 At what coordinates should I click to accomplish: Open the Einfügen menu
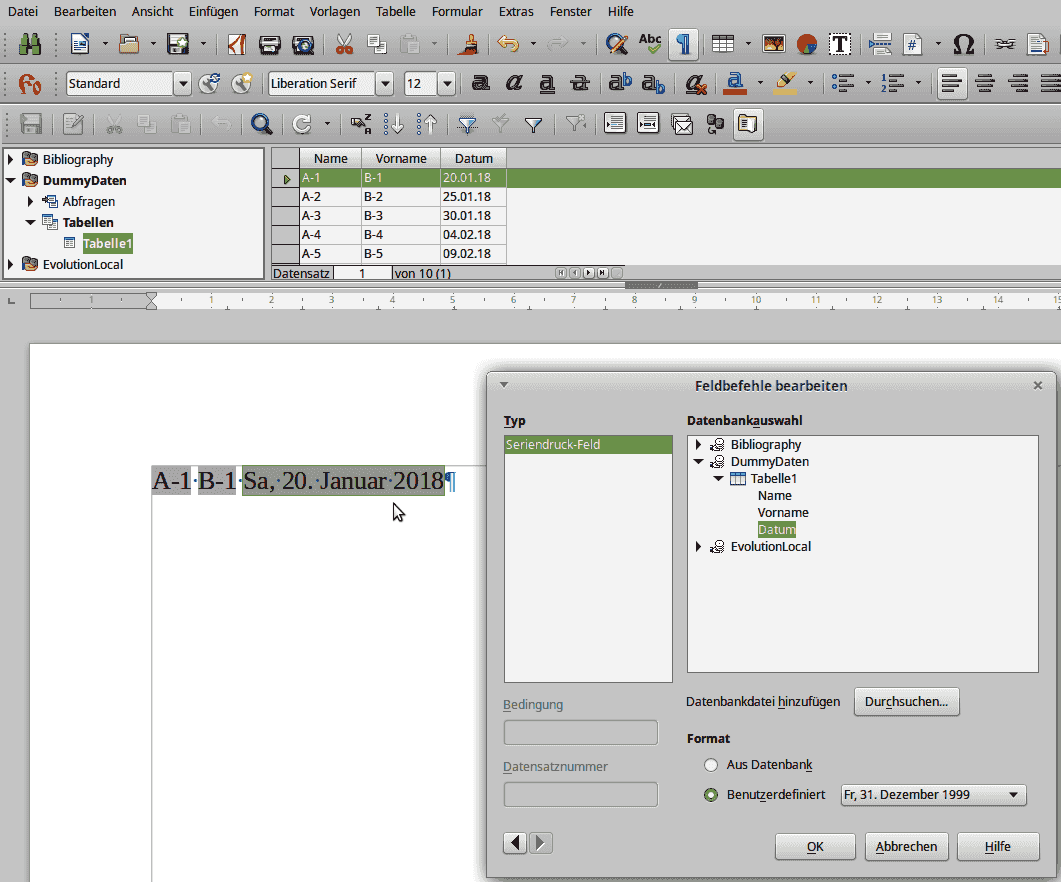[213, 12]
